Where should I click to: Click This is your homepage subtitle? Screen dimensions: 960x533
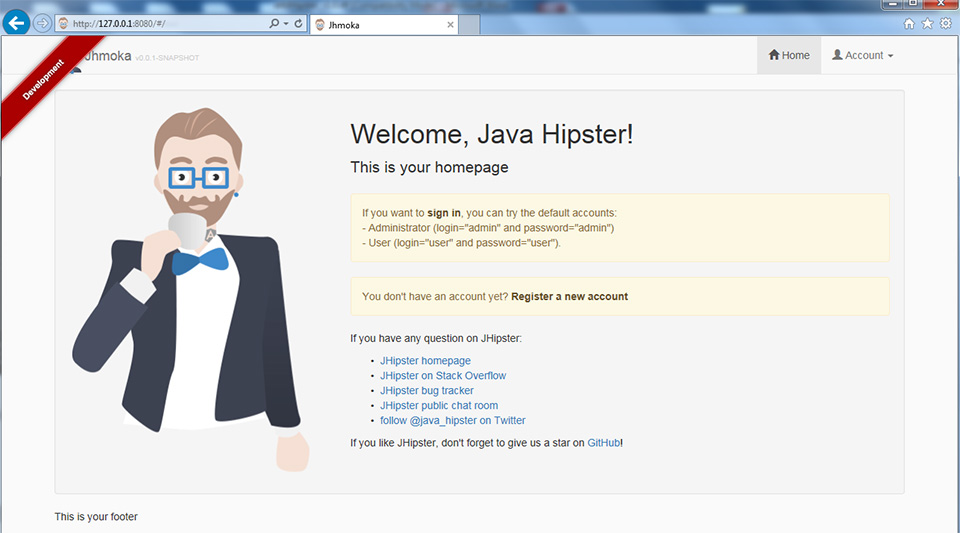429,167
